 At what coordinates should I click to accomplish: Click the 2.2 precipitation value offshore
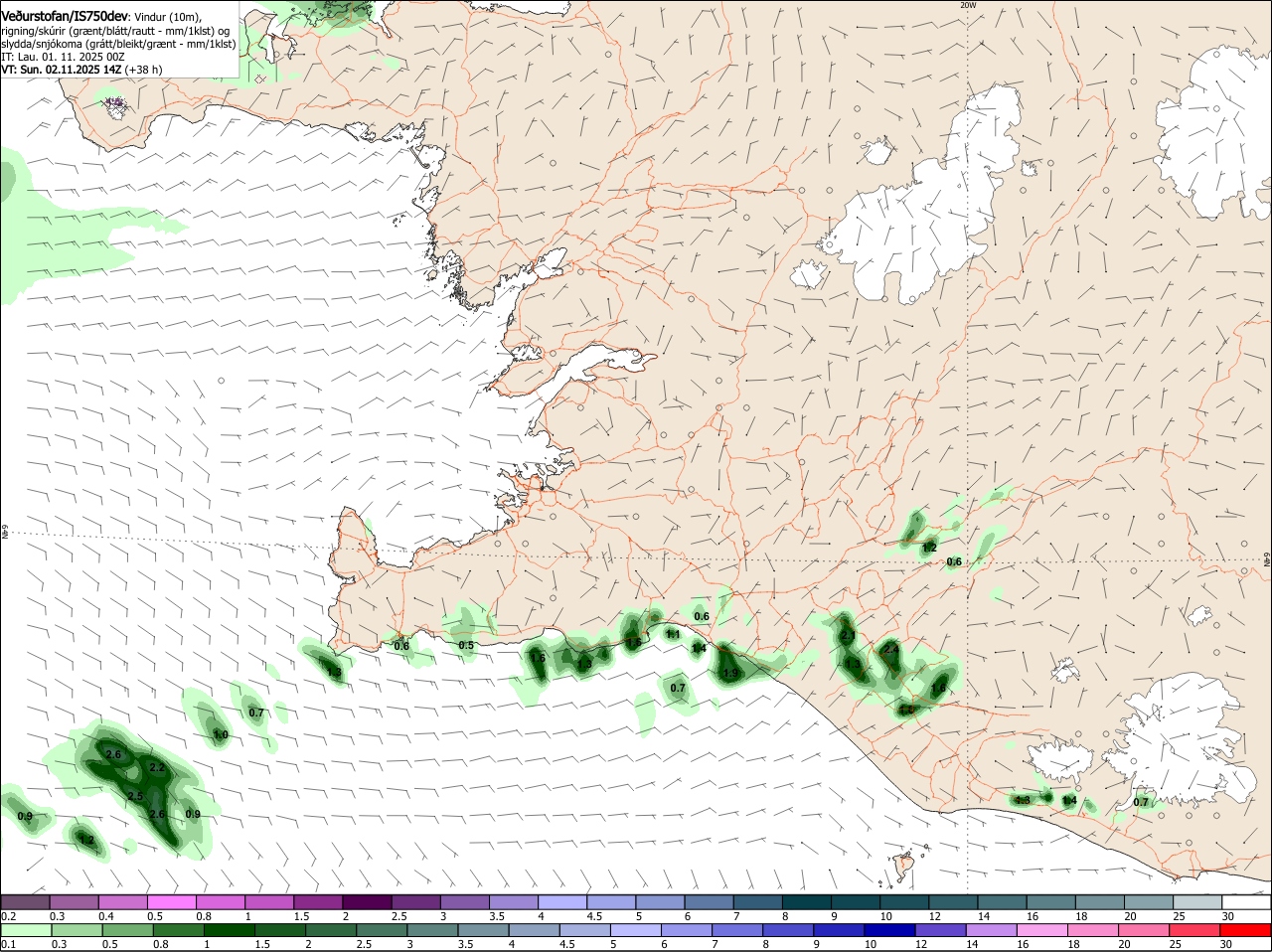pos(156,767)
